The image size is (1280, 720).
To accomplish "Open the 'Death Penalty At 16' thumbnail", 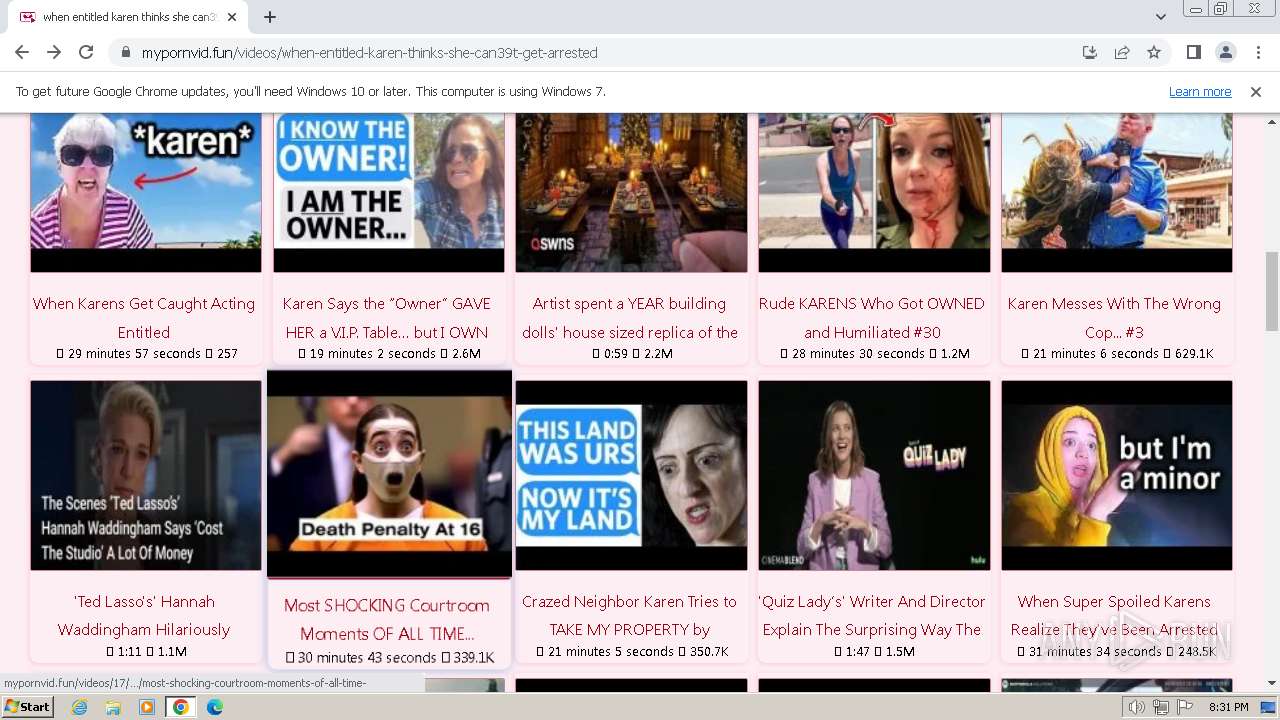I will 389,474.
